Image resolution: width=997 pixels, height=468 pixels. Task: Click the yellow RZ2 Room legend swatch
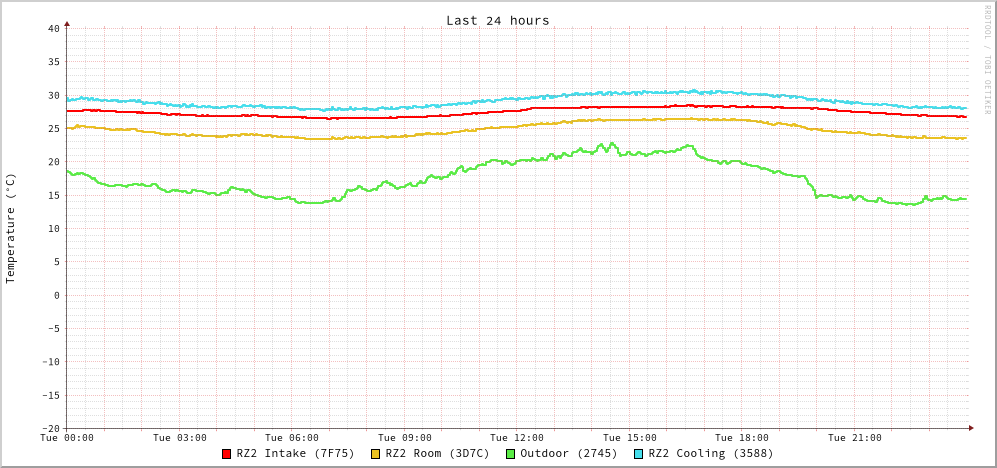376,454
